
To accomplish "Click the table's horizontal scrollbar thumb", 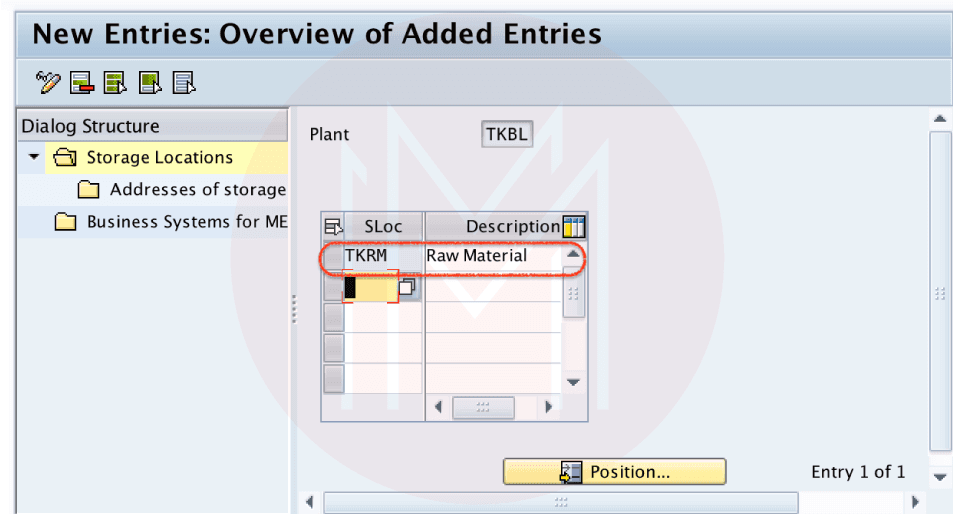I will [483, 408].
